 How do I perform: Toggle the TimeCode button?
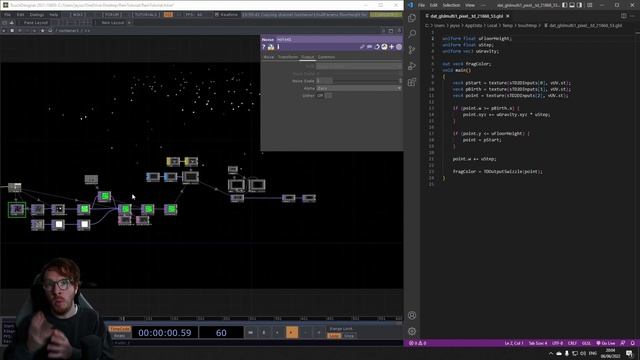[x=119, y=329]
